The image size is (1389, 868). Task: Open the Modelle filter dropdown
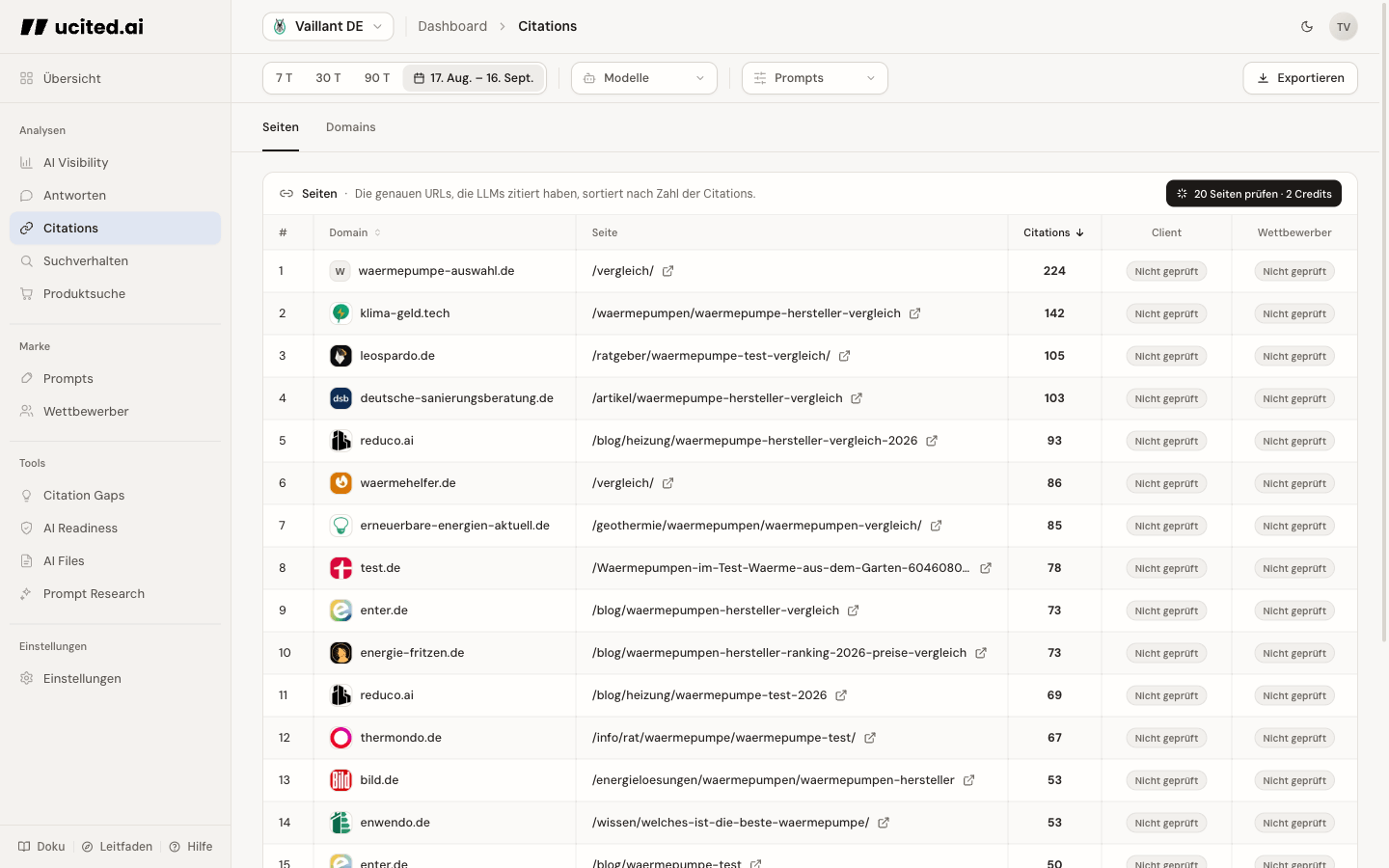coord(644,78)
